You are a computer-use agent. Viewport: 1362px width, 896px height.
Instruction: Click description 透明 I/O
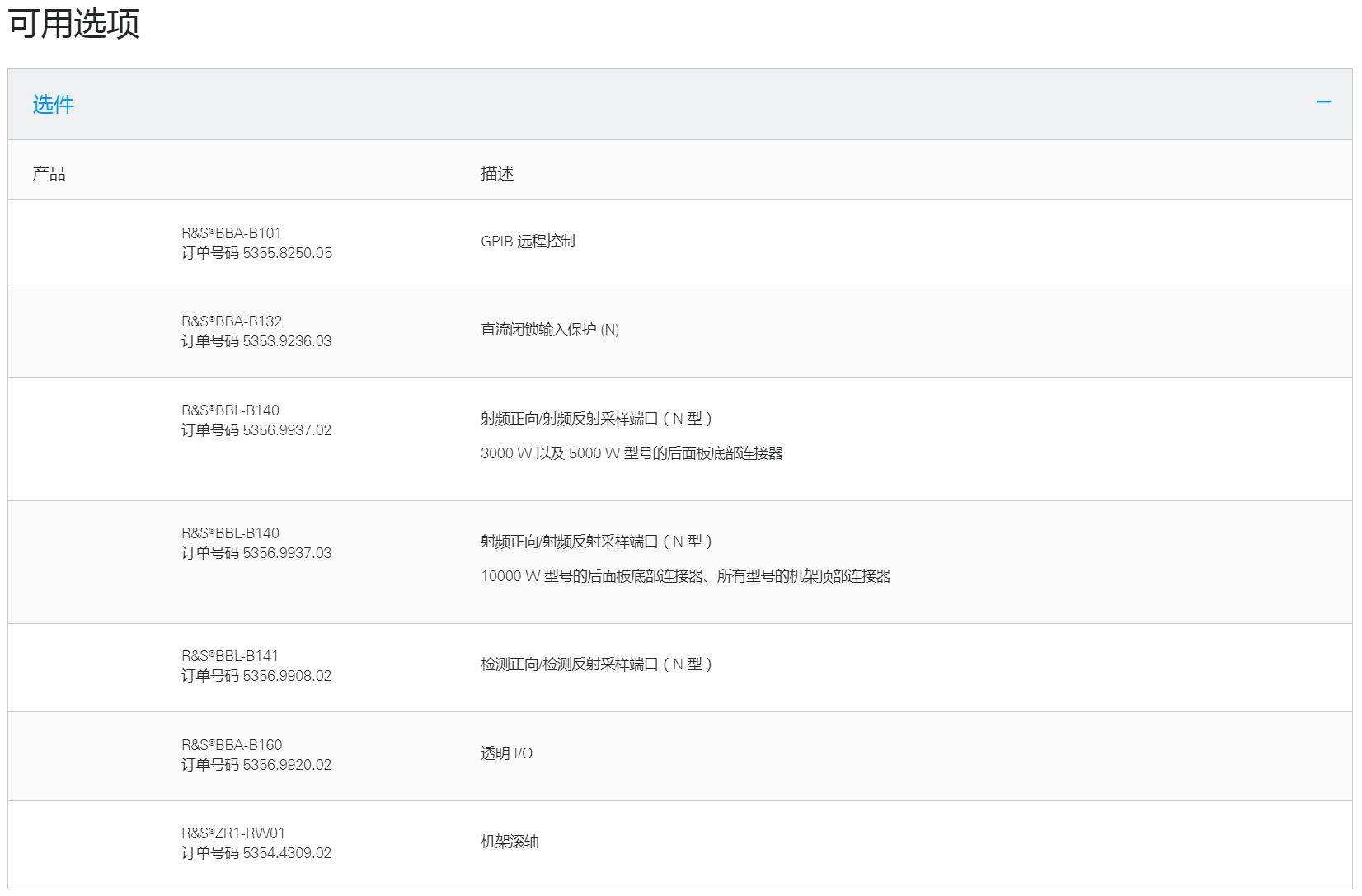point(507,753)
